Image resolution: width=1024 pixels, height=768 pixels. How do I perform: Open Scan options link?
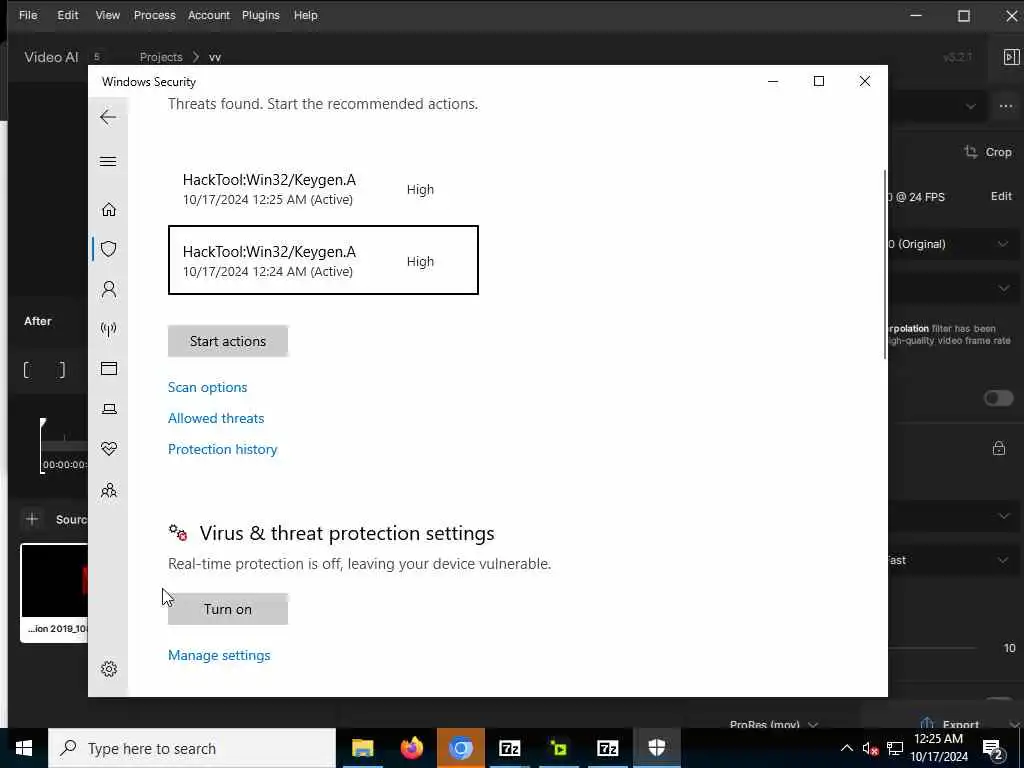[x=208, y=387]
